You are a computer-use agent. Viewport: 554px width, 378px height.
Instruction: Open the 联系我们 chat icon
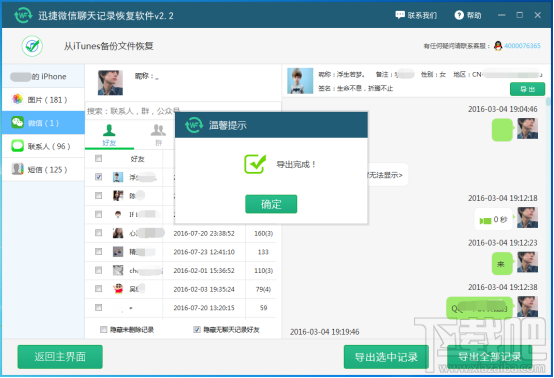[x=400, y=15]
